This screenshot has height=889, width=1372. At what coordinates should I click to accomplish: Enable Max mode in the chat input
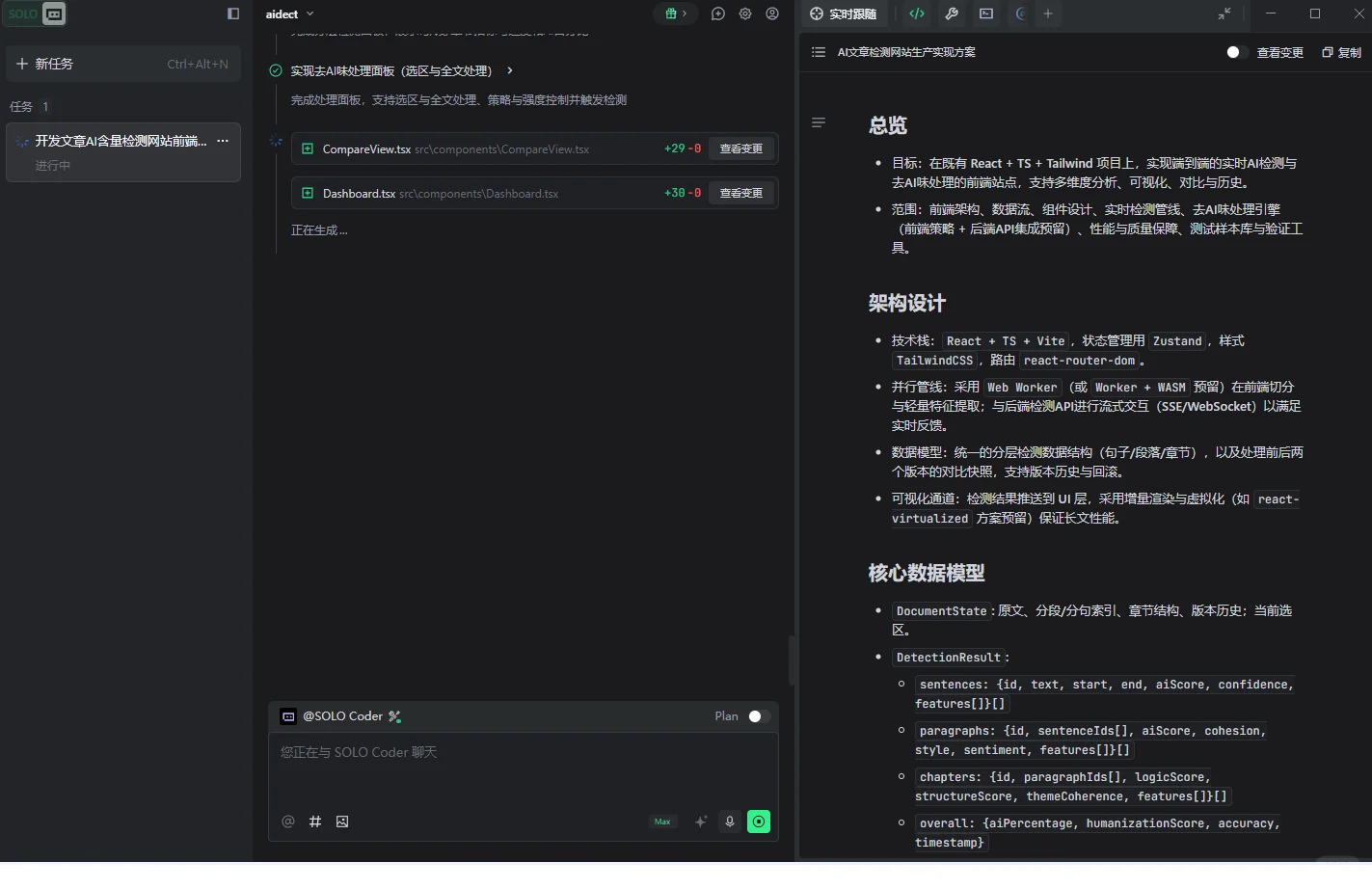662,822
